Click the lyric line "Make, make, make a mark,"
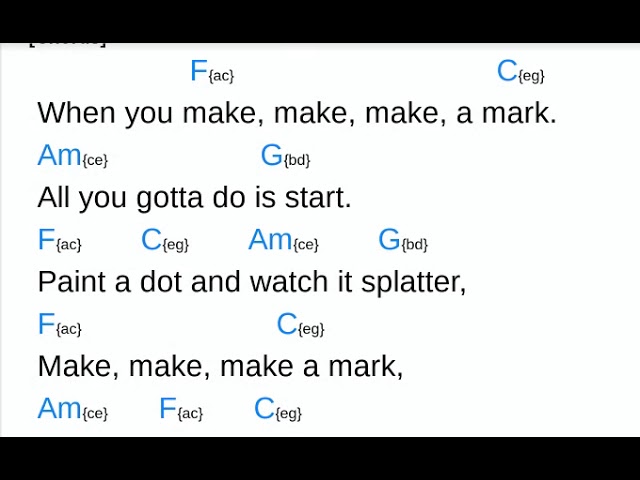The height and width of the screenshot is (480, 640). [x=220, y=366]
